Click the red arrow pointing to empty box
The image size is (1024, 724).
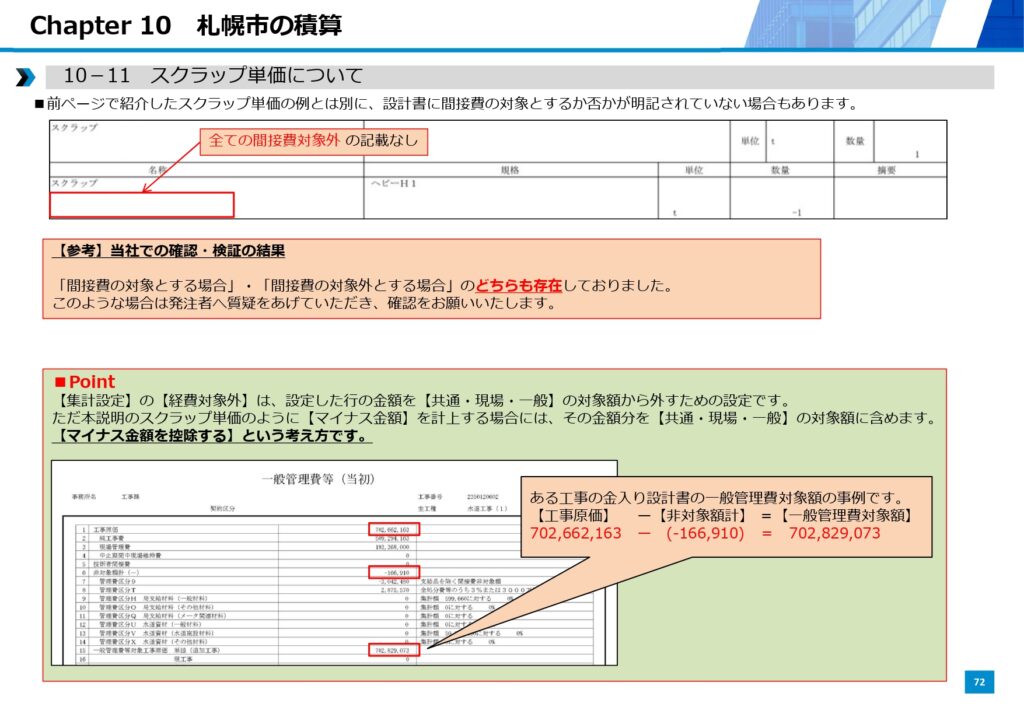tap(171, 164)
